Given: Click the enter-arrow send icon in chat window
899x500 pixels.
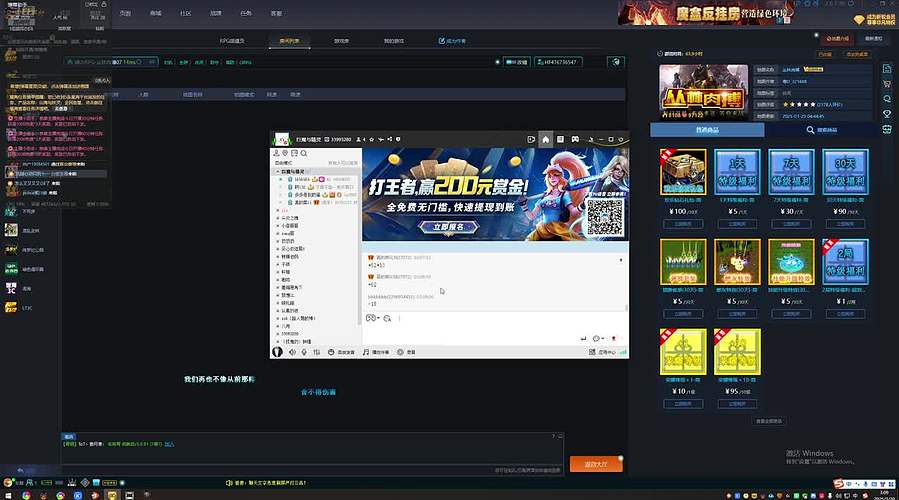Looking at the screenshot, I should (x=583, y=338).
